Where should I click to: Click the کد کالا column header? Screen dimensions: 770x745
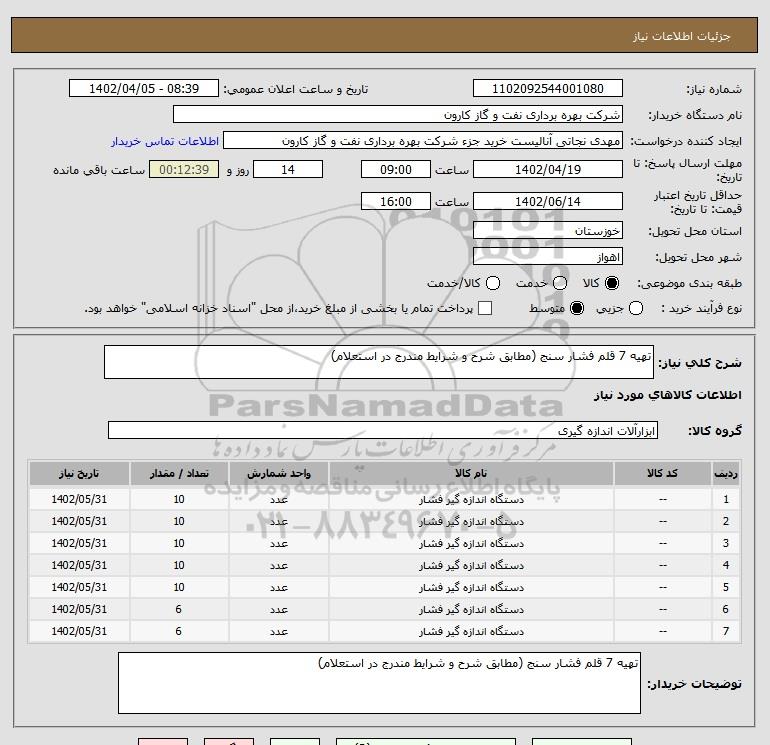point(662,473)
